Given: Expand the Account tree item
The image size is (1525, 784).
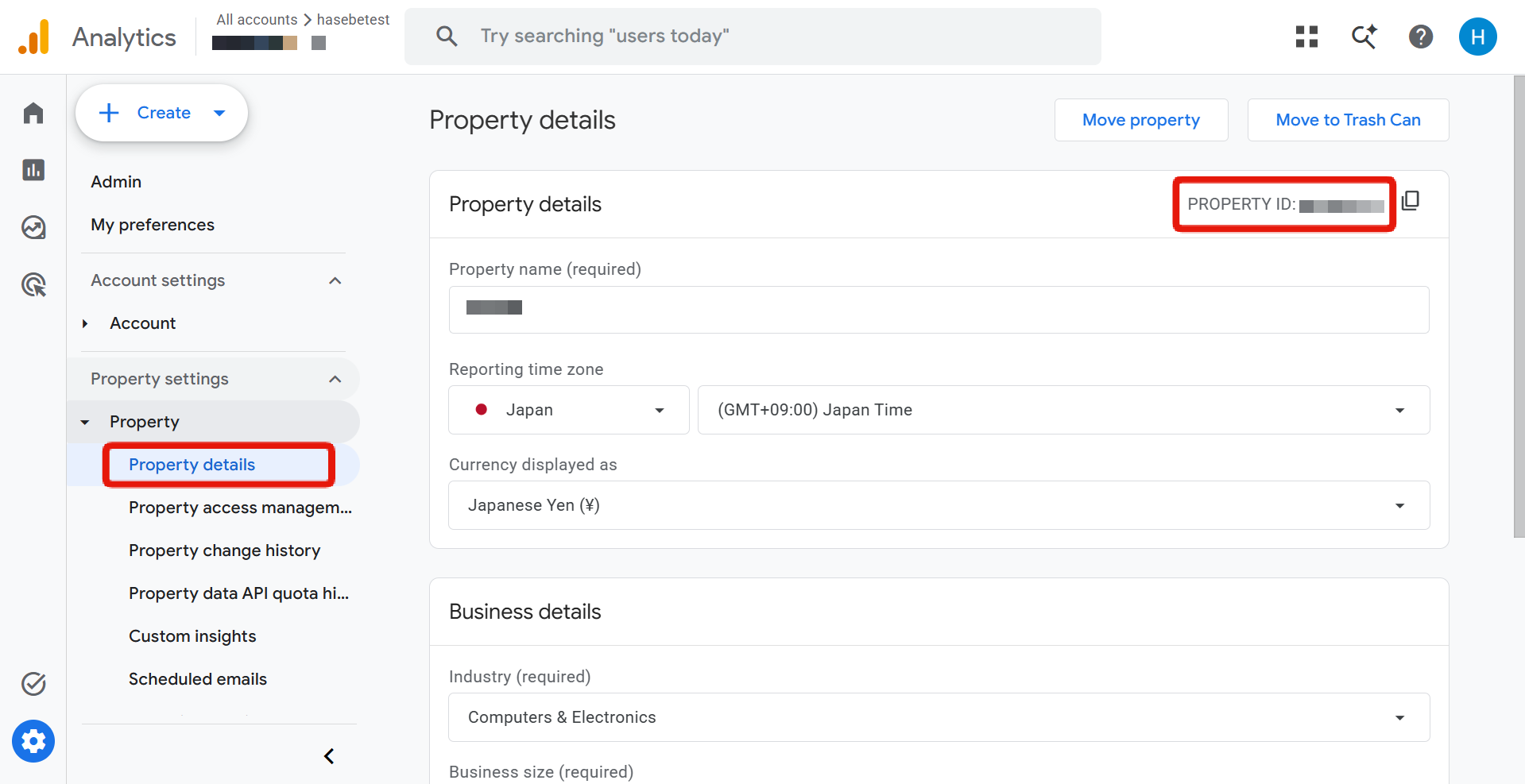Looking at the screenshot, I should [x=85, y=323].
